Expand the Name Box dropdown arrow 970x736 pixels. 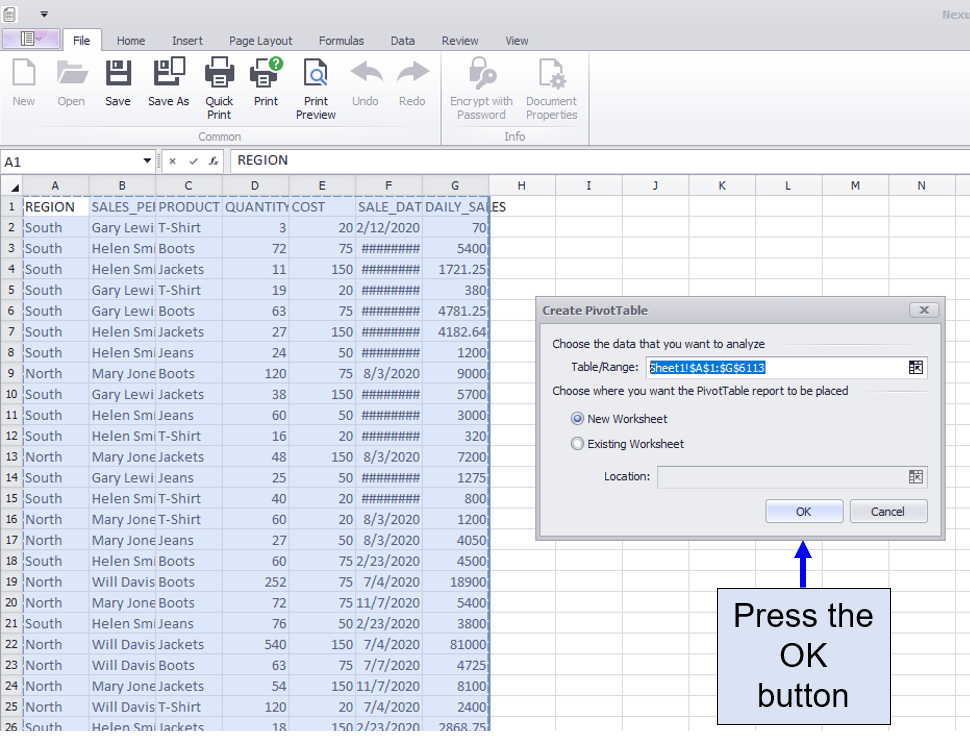point(148,161)
